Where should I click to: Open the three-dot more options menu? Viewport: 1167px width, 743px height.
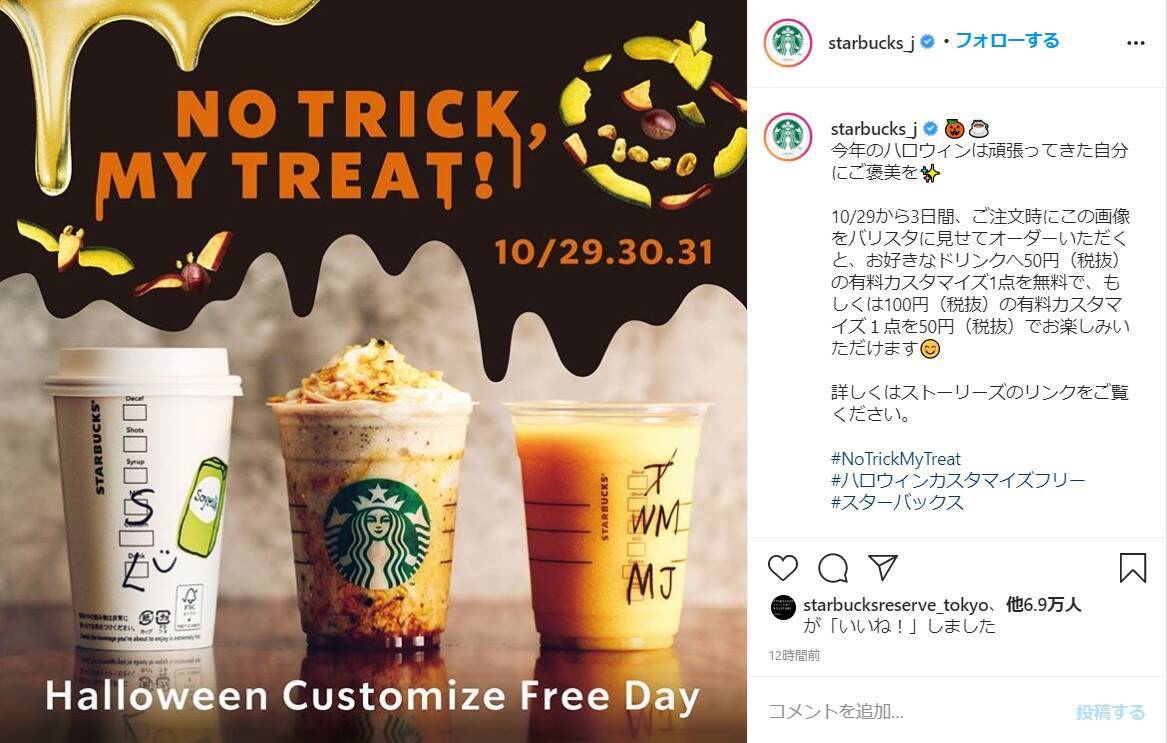point(1136,43)
